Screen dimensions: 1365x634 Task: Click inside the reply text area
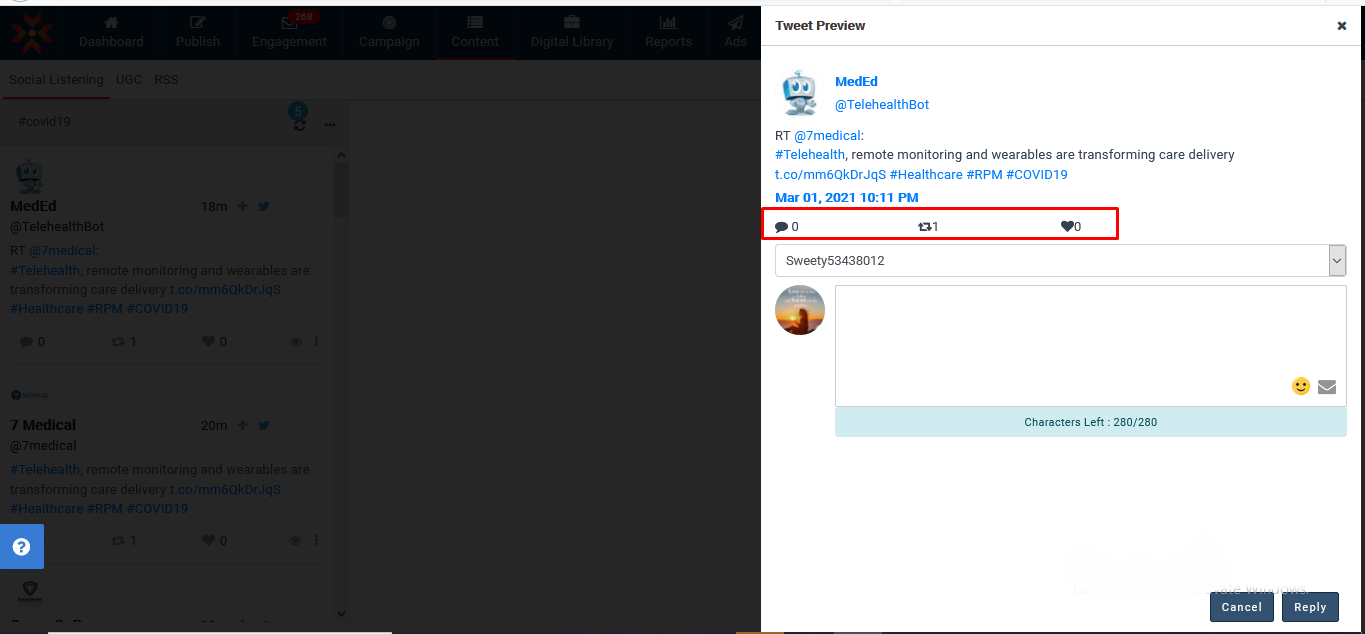click(x=1060, y=335)
